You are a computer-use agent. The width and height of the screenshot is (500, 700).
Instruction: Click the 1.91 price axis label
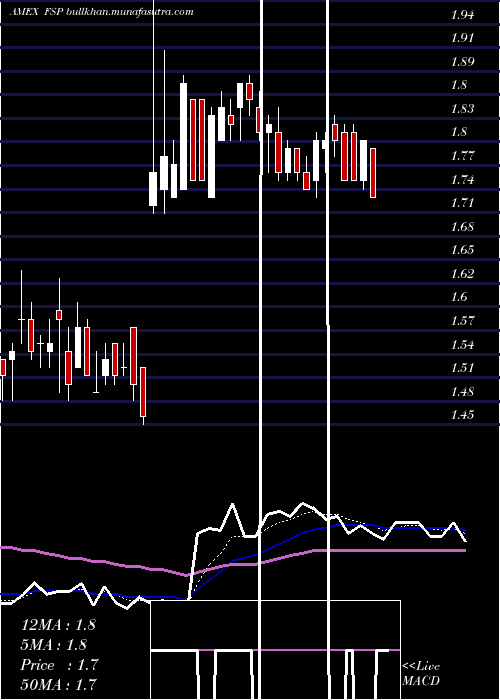pyautogui.click(x=462, y=38)
